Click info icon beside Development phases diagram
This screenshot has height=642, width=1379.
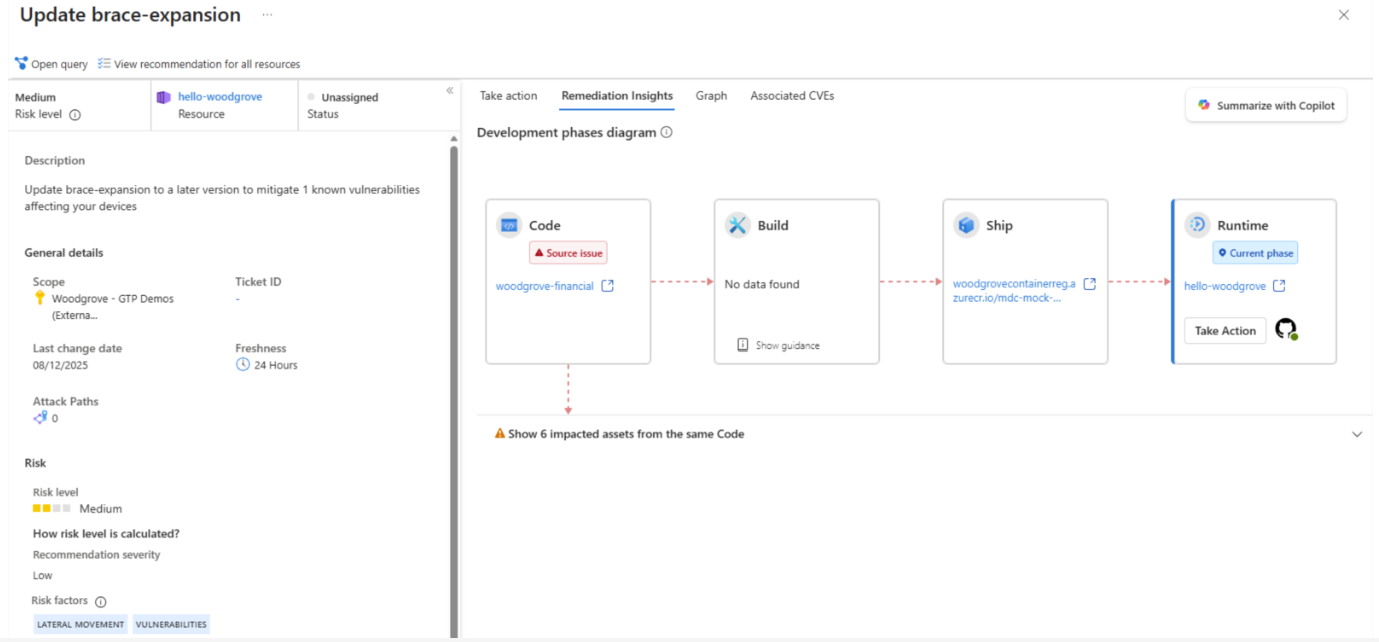[x=667, y=133]
